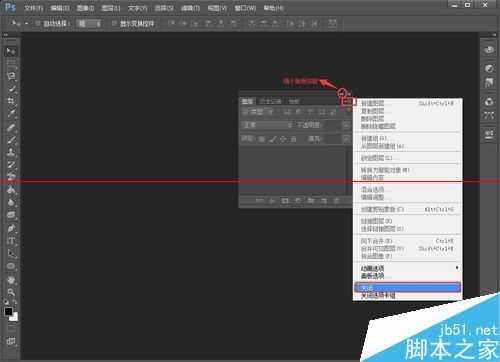
Task: Select the Brush tool
Action: click(x=11, y=139)
